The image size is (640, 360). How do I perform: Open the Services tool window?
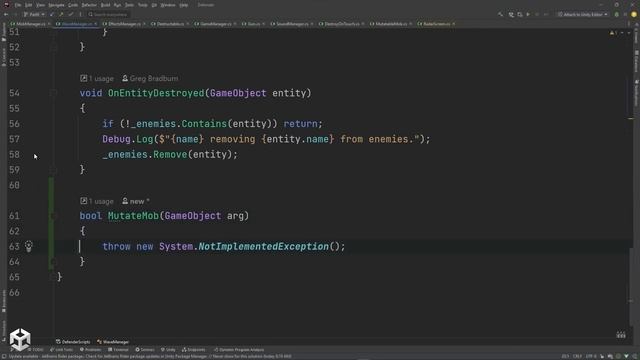[145, 350]
